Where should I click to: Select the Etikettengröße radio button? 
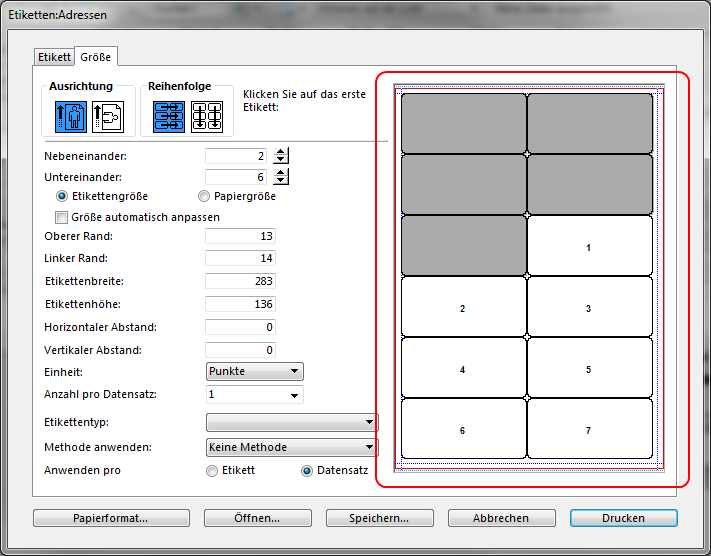pos(62,196)
